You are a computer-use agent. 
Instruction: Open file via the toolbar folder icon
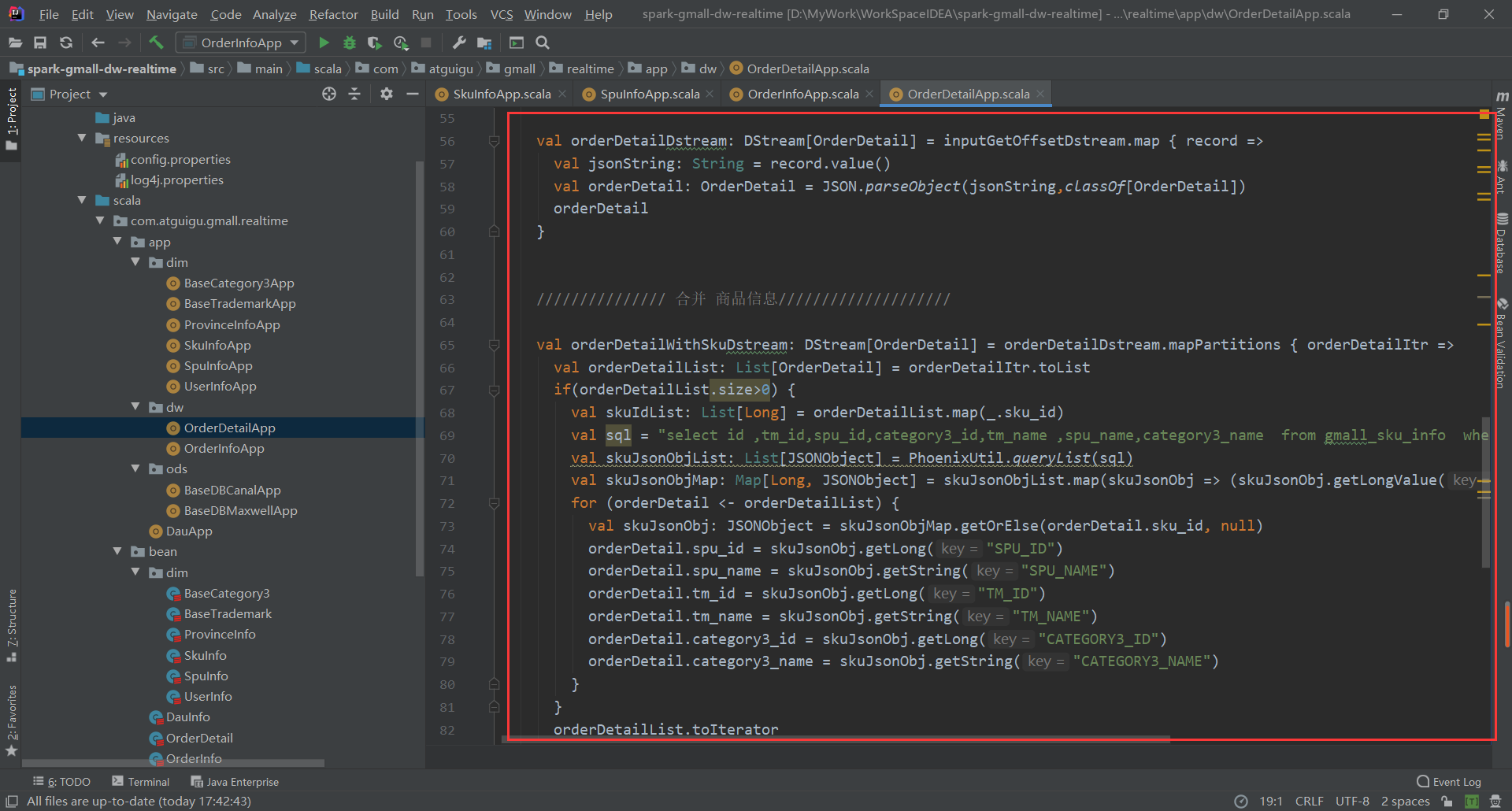click(x=15, y=43)
